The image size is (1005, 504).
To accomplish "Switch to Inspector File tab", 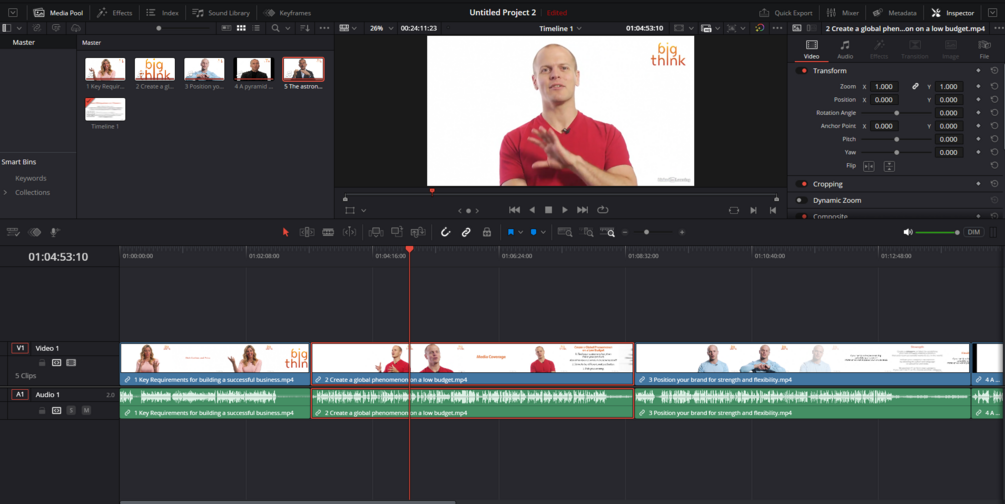I will pyautogui.click(x=984, y=49).
